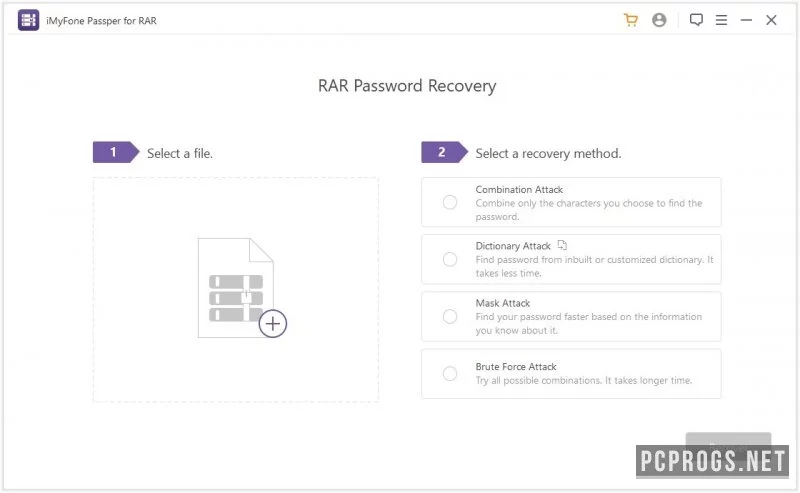Screen dimensions: 800x493
Task: Open the shopping cart purchase icon
Action: 631,20
